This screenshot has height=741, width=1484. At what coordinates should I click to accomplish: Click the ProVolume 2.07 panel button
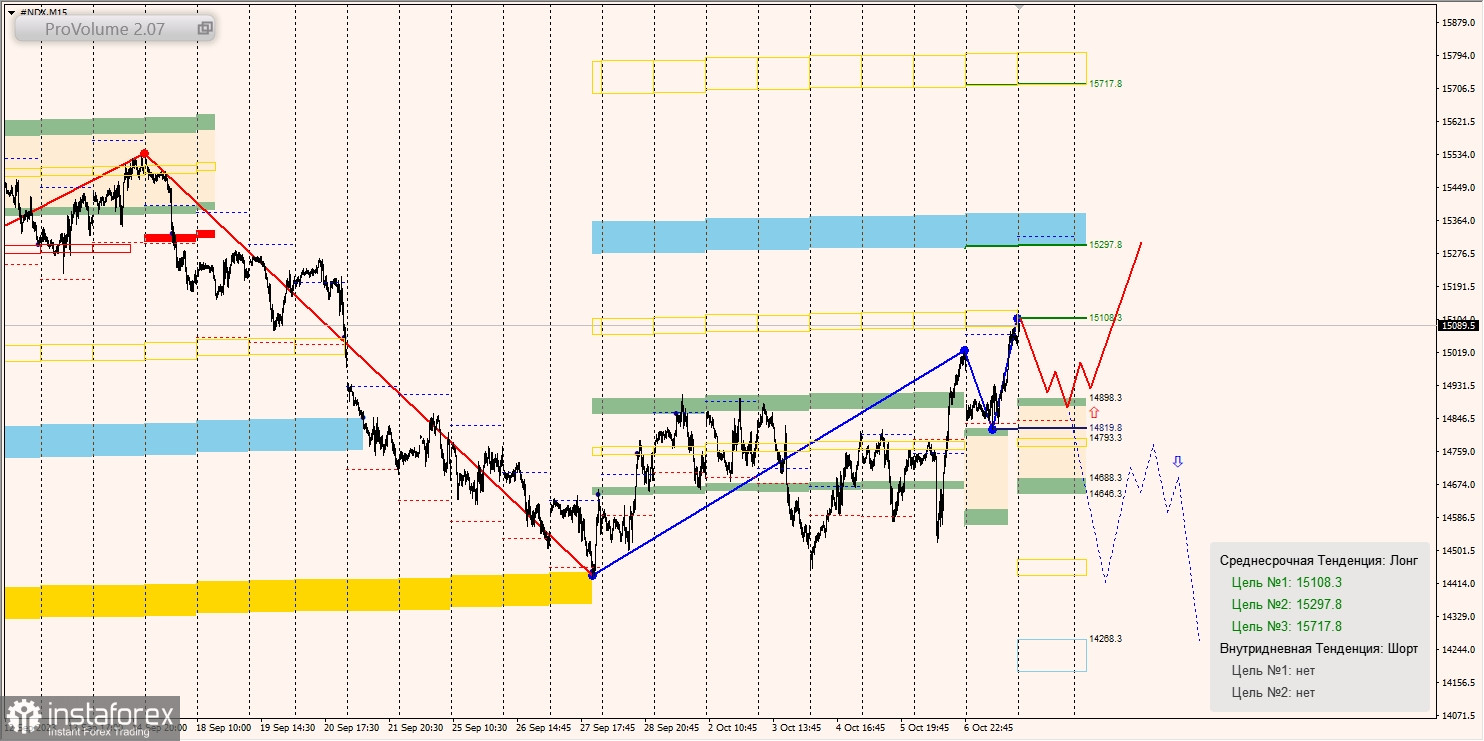(114, 30)
